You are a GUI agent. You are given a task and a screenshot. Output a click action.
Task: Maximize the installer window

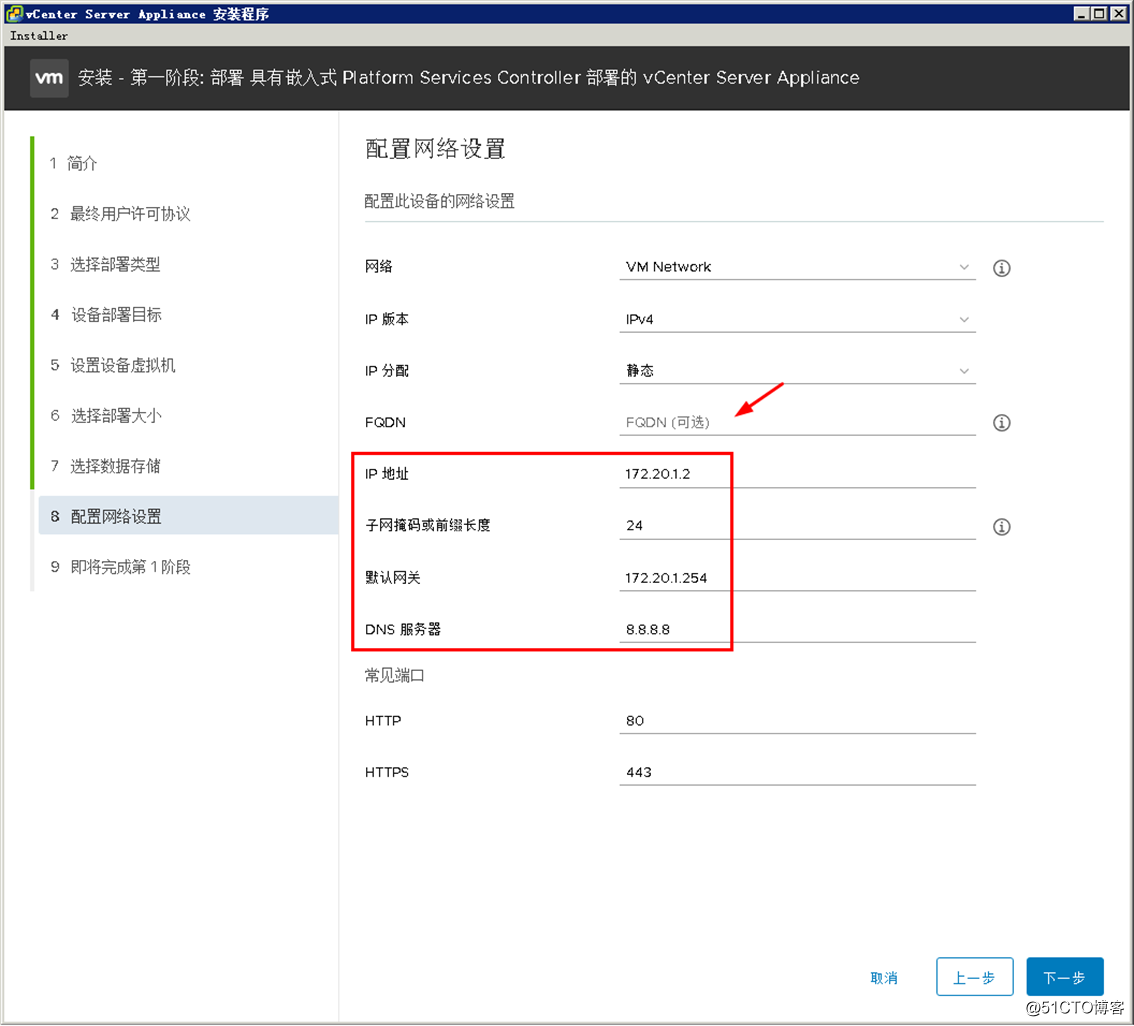click(1099, 13)
